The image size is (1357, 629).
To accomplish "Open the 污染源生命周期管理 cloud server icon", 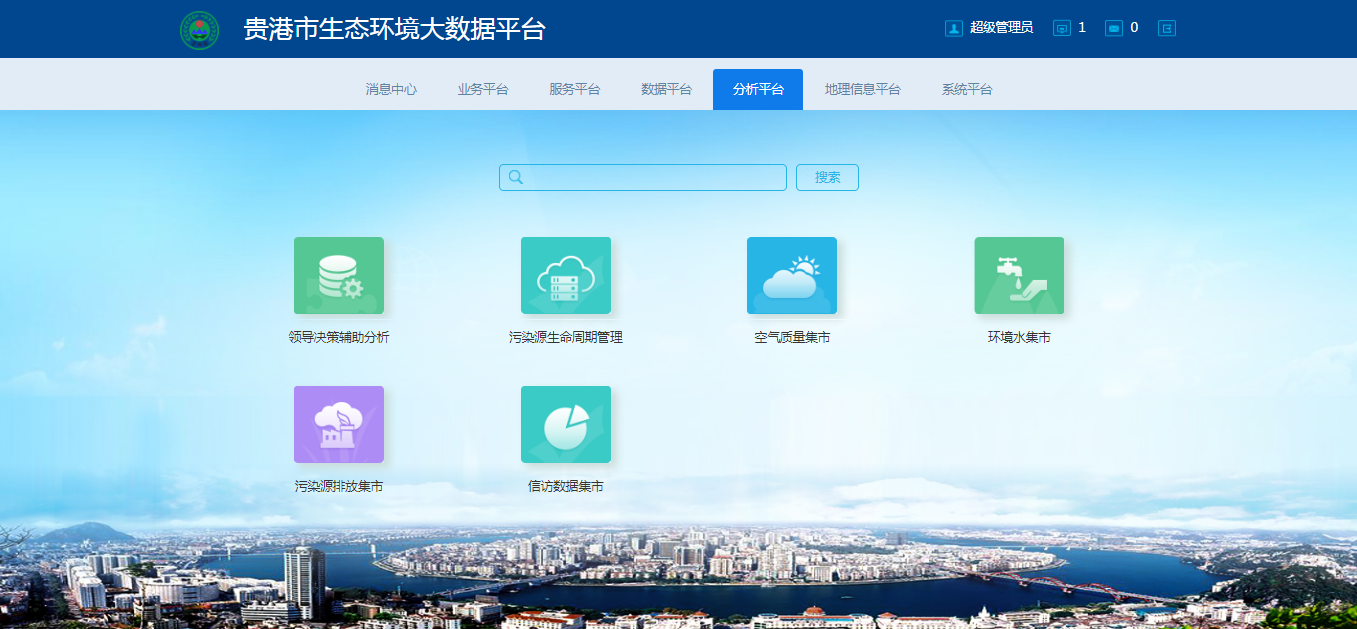I will (x=565, y=275).
